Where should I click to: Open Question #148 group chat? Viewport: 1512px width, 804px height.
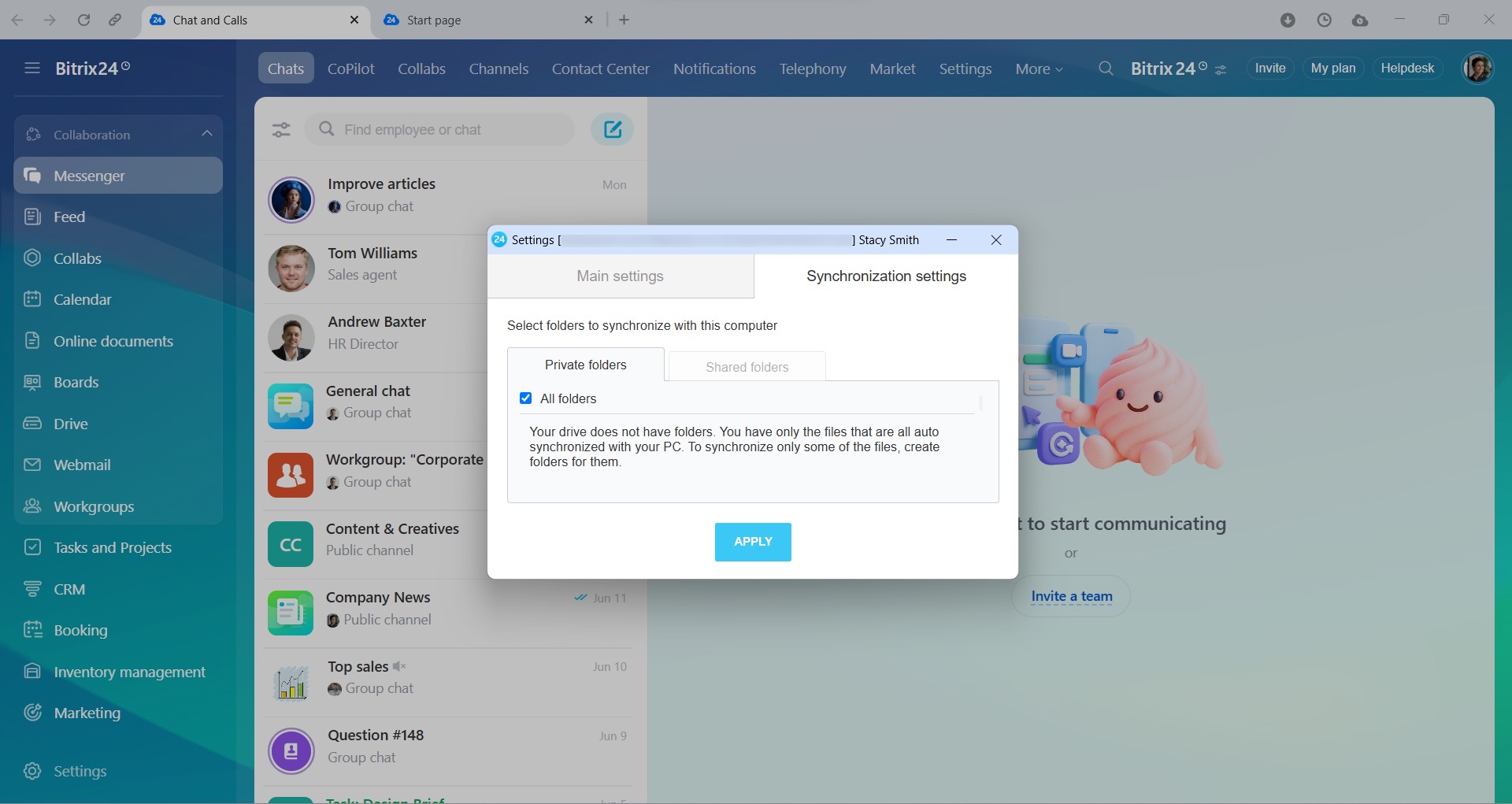click(449, 750)
